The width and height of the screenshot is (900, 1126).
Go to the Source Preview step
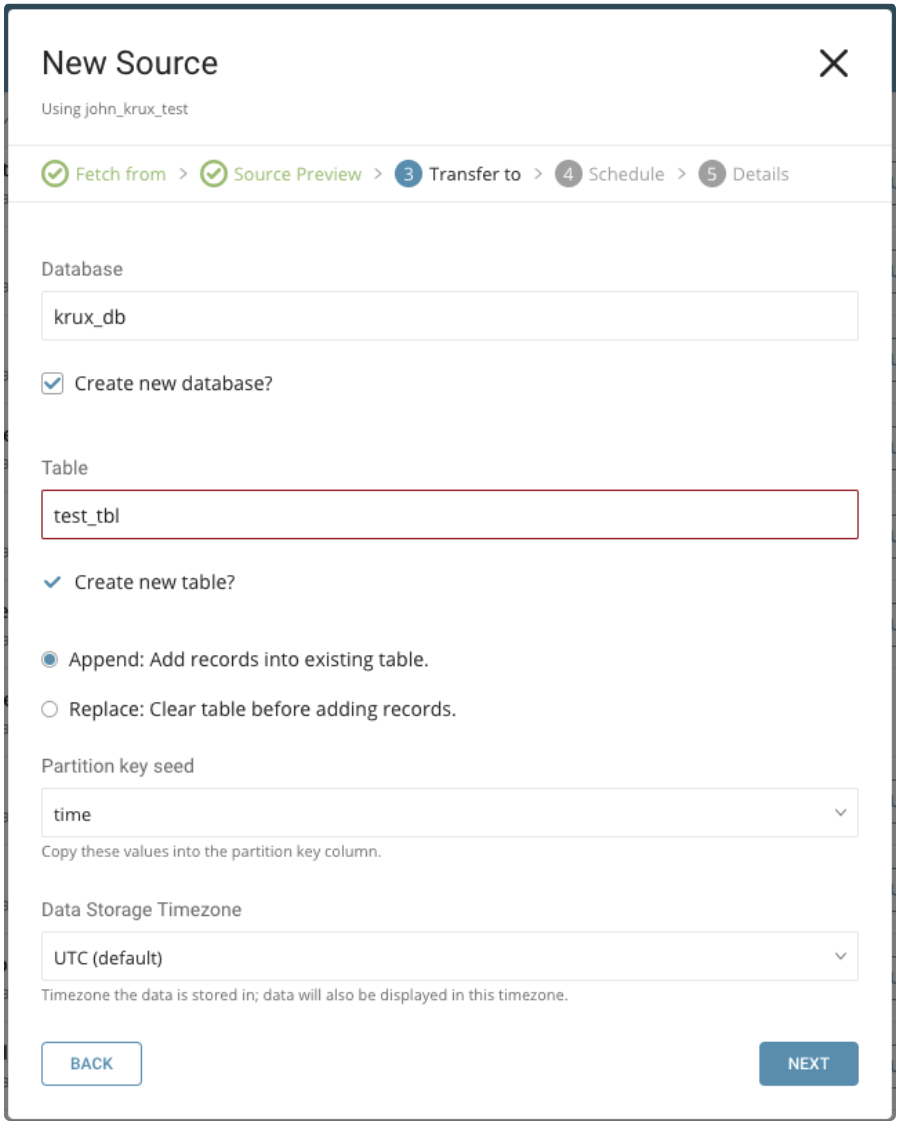pyautogui.click(x=297, y=174)
